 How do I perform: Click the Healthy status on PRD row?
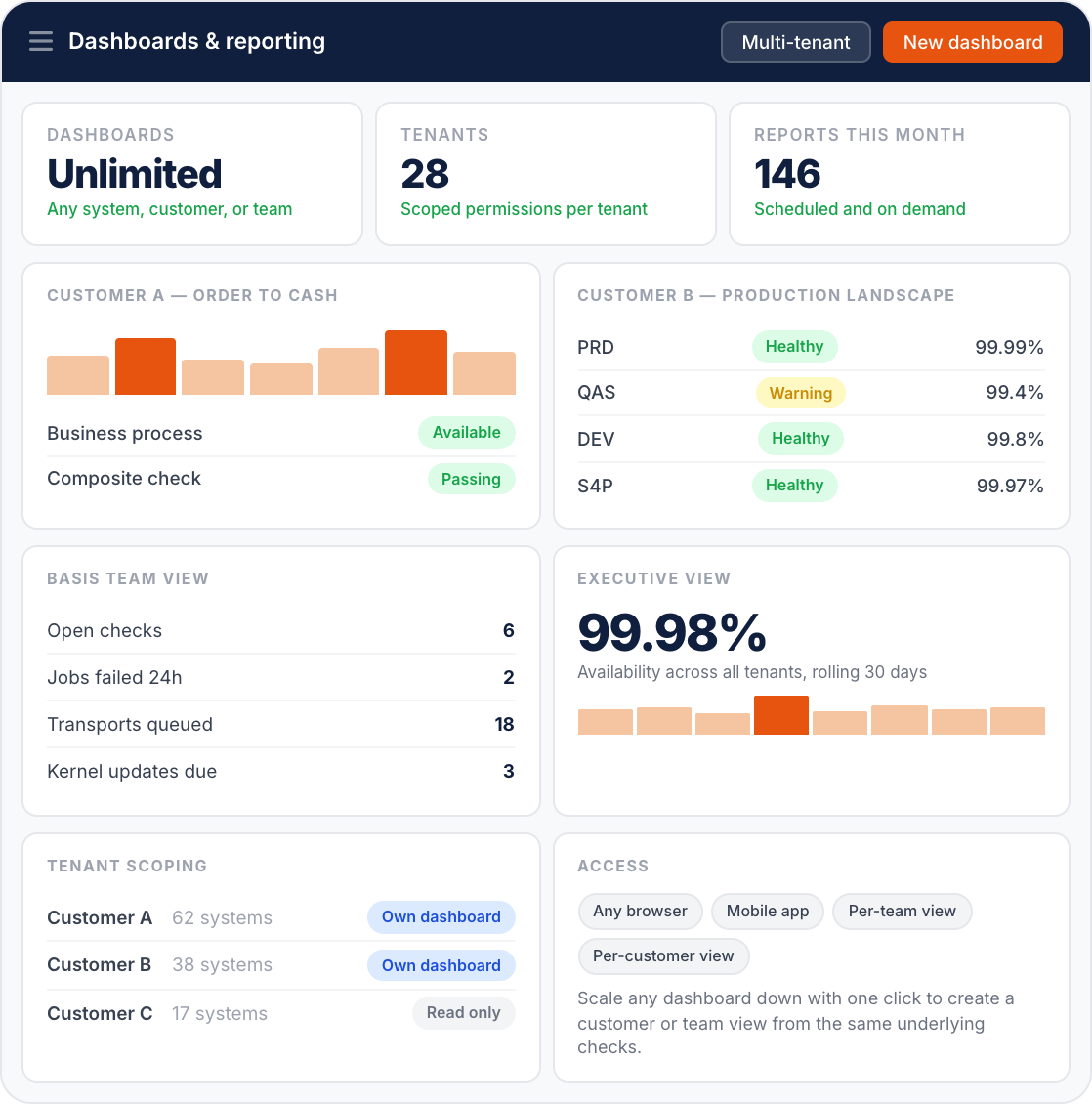coord(794,347)
